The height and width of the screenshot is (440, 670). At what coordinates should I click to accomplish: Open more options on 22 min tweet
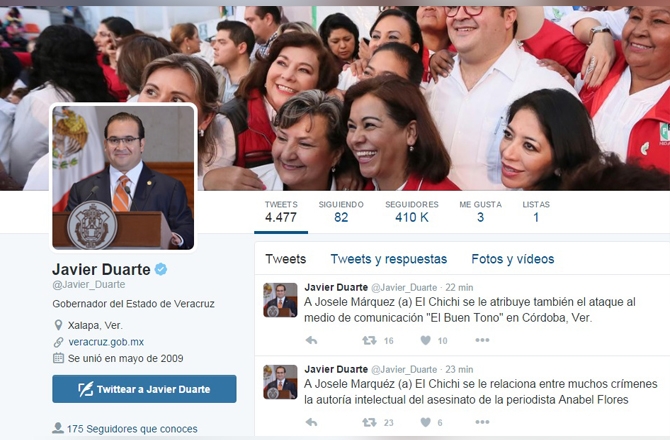click(x=482, y=340)
